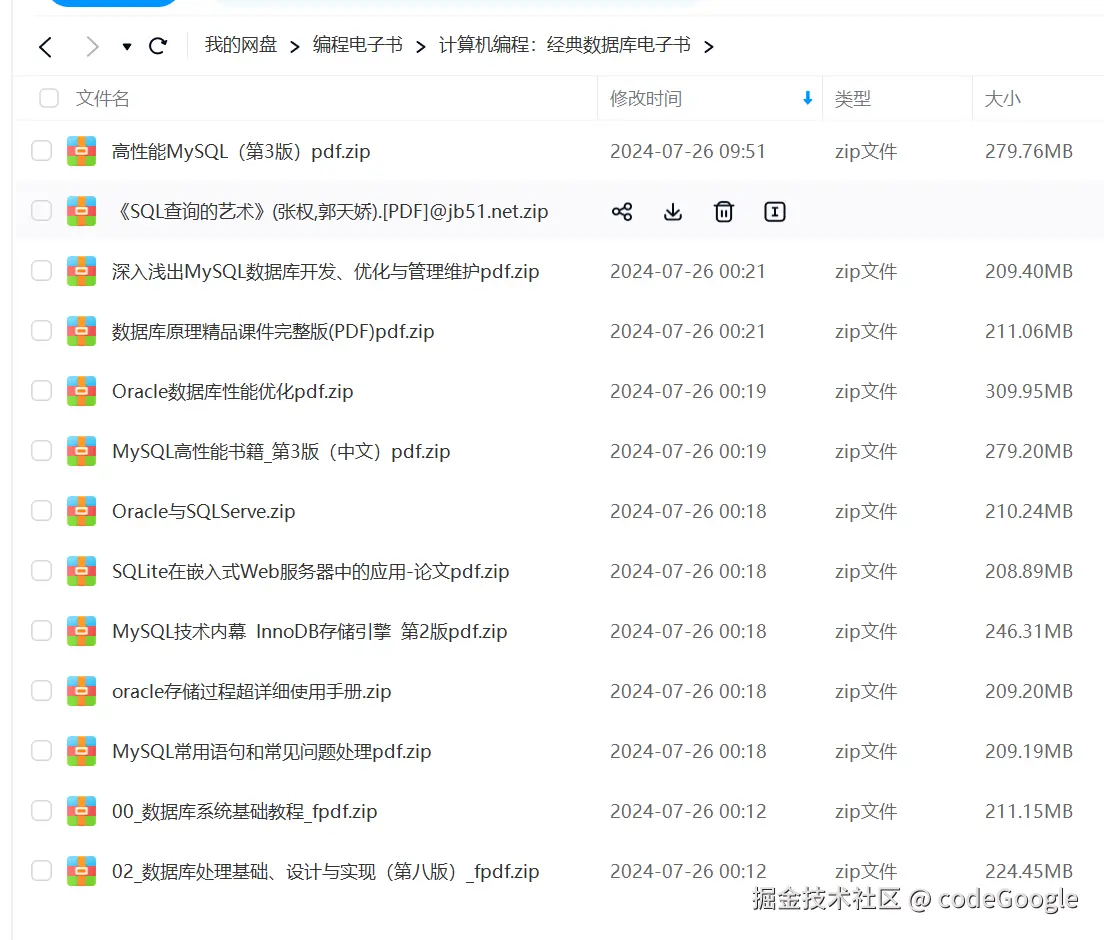Screen dimensions: 1104x940
Task: Check the box for Oracle与SQLServe.zip
Action: [x=42, y=510]
